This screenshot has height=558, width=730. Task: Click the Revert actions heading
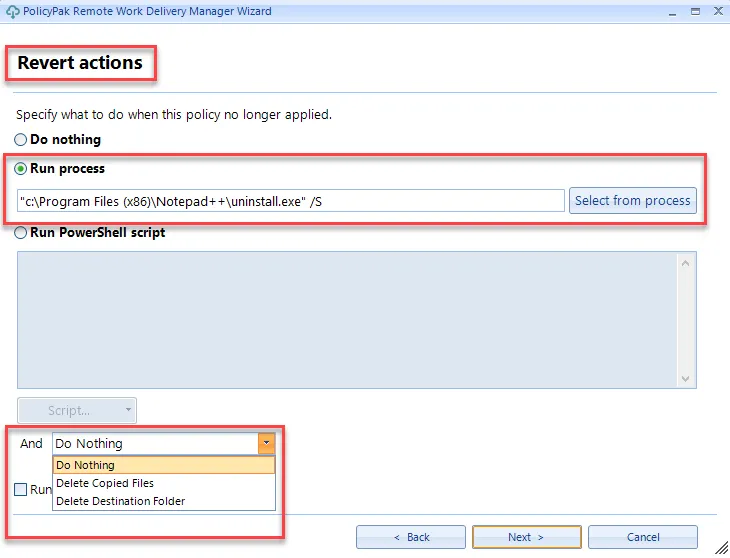(x=80, y=63)
